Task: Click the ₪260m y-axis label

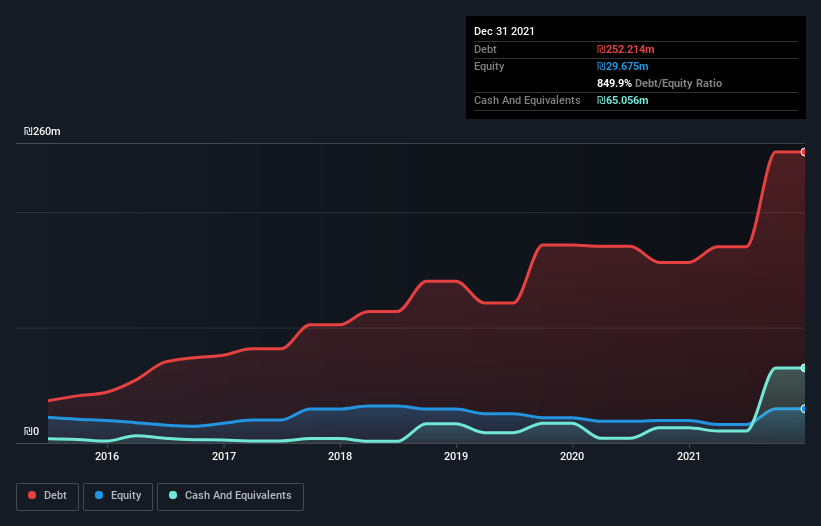Action: (42, 131)
